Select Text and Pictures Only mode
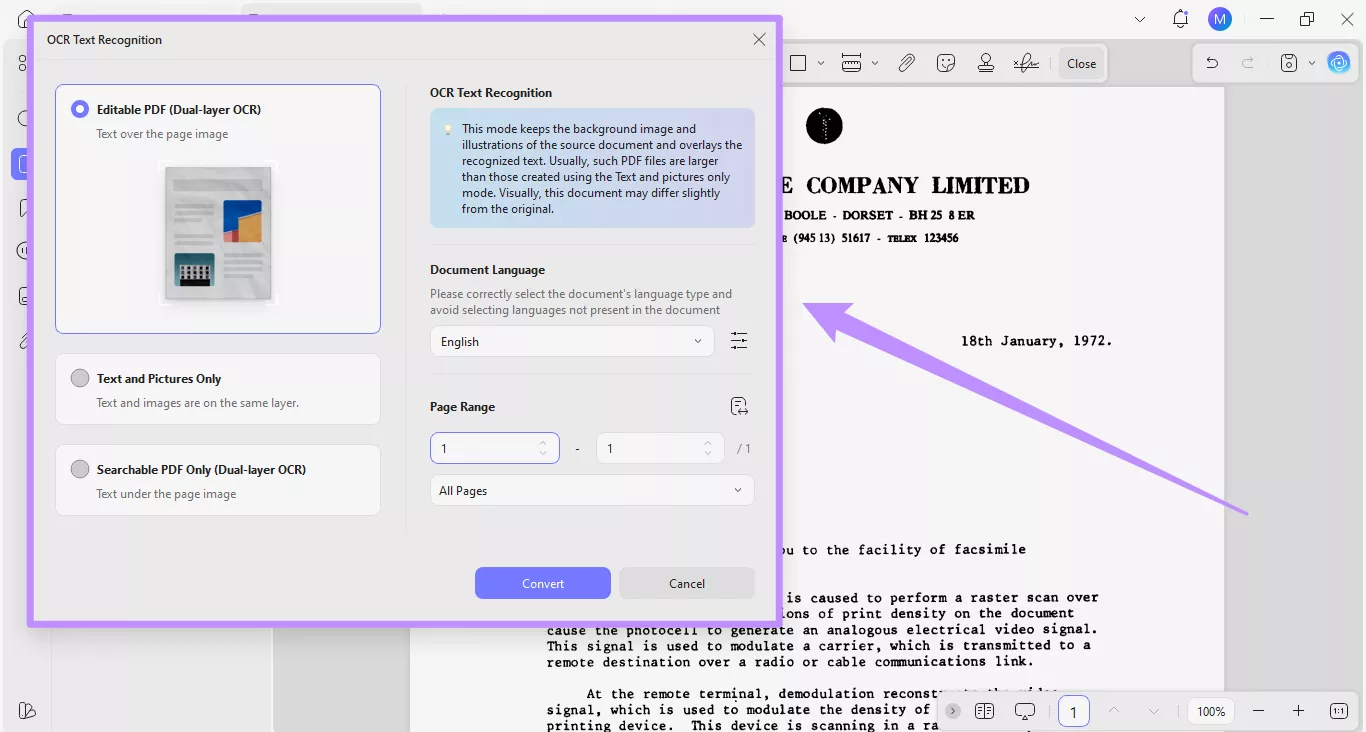This screenshot has width=1366, height=732. (x=80, y=378)
